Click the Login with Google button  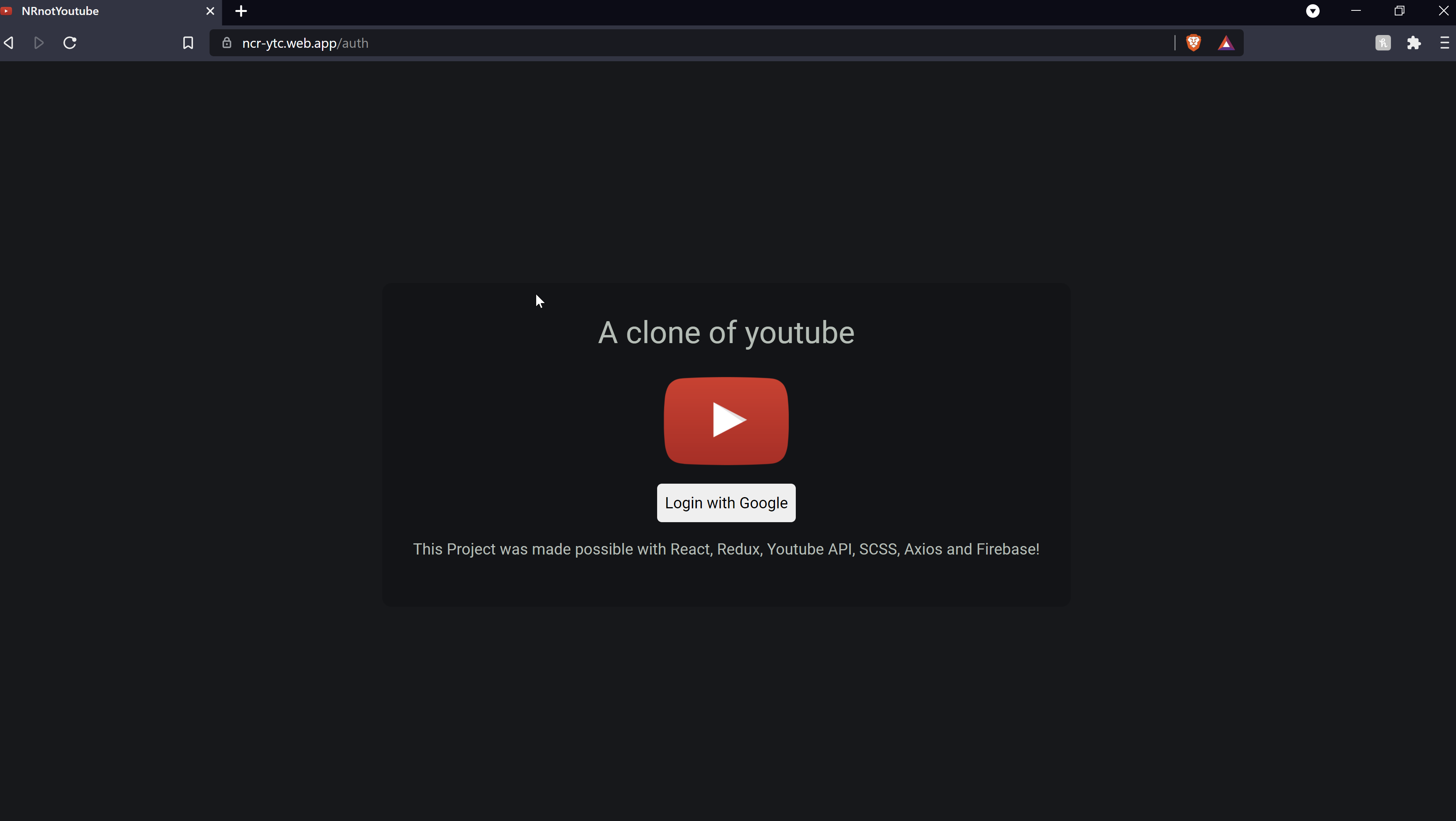(726, 502)
